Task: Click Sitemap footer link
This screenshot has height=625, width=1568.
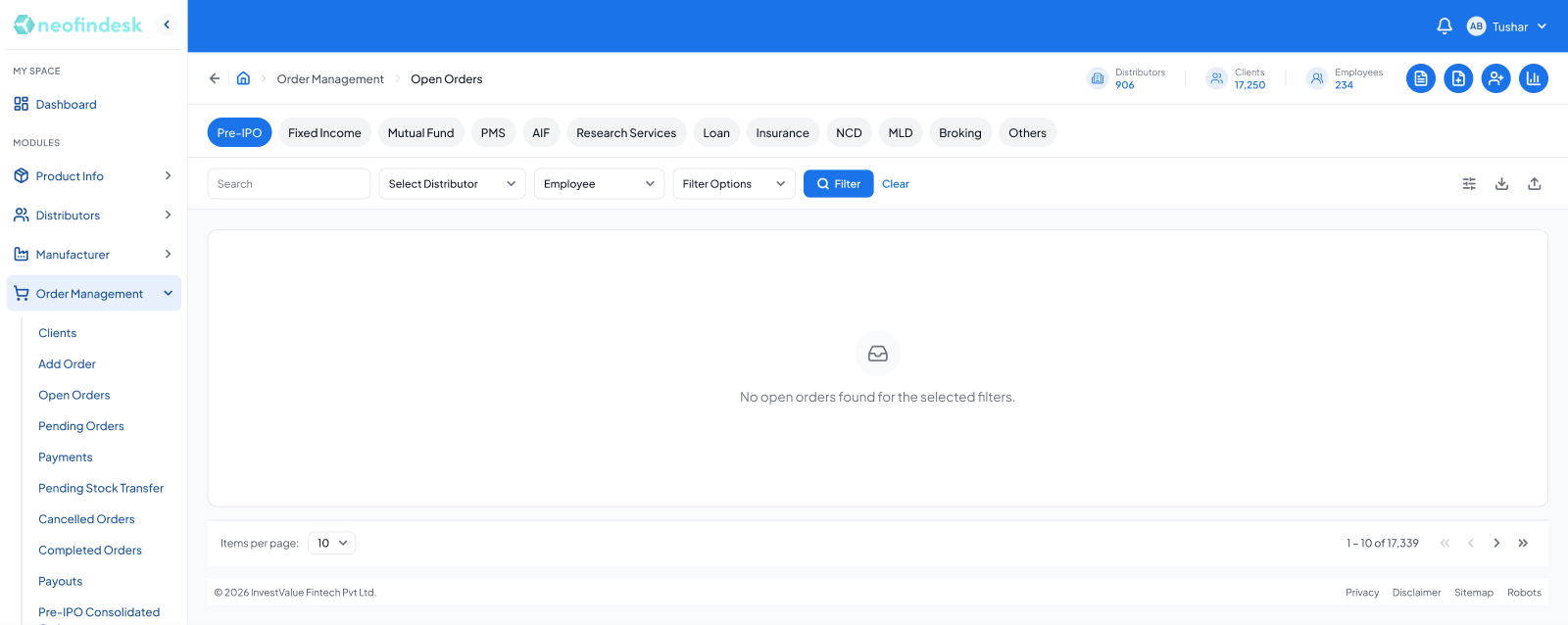Action: (1474, 593)
